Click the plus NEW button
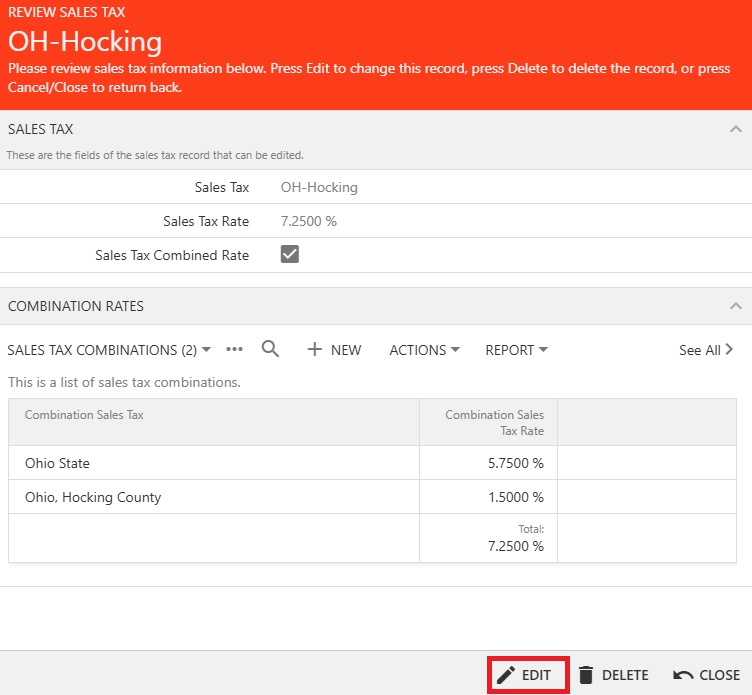 coord(334,350)
